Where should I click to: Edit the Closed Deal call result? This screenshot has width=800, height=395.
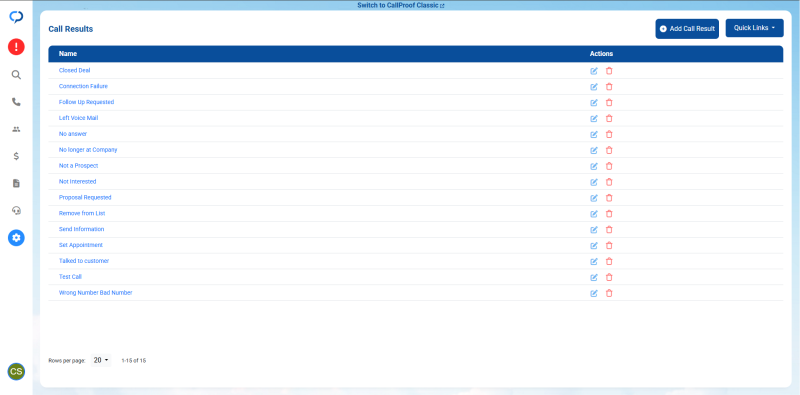point(594,71)
